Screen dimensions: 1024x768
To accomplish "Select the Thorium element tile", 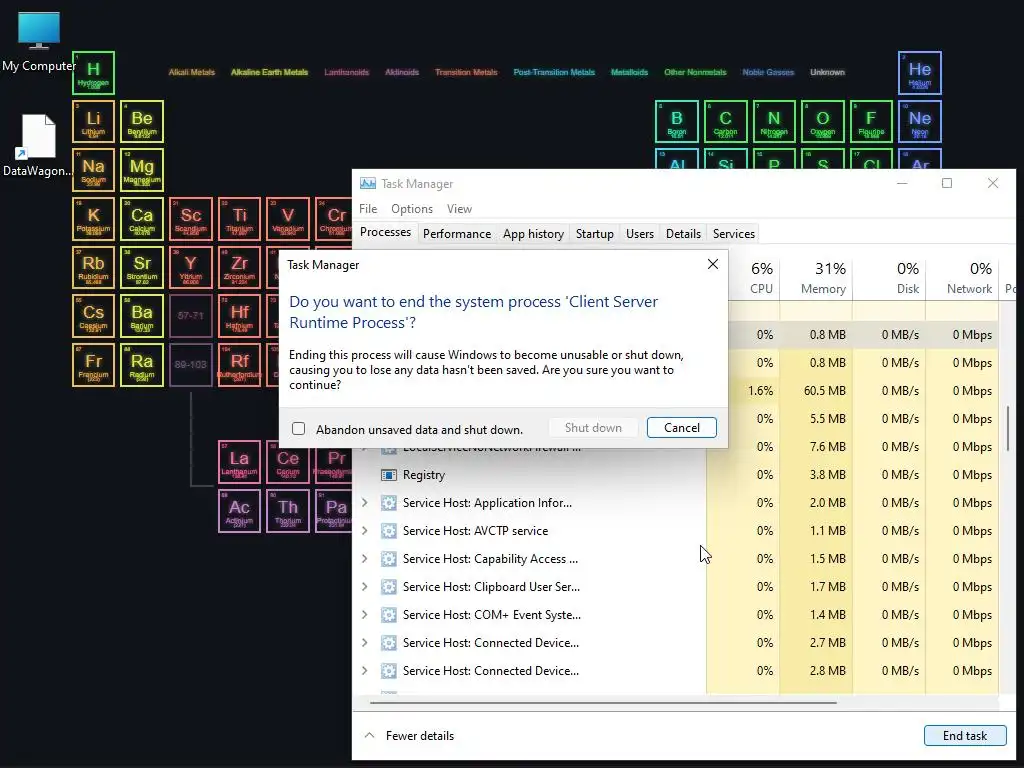I will coord(287,511).
